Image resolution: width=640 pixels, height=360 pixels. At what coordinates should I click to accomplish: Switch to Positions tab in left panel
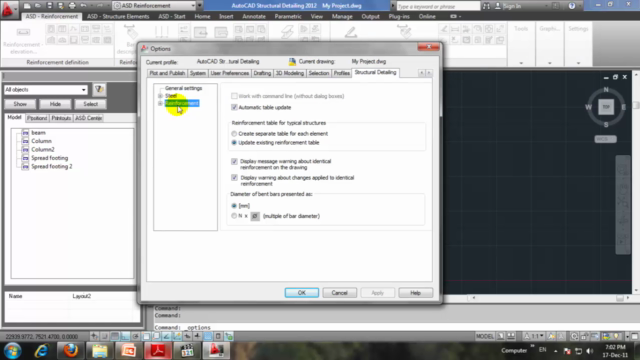[37, 118]
